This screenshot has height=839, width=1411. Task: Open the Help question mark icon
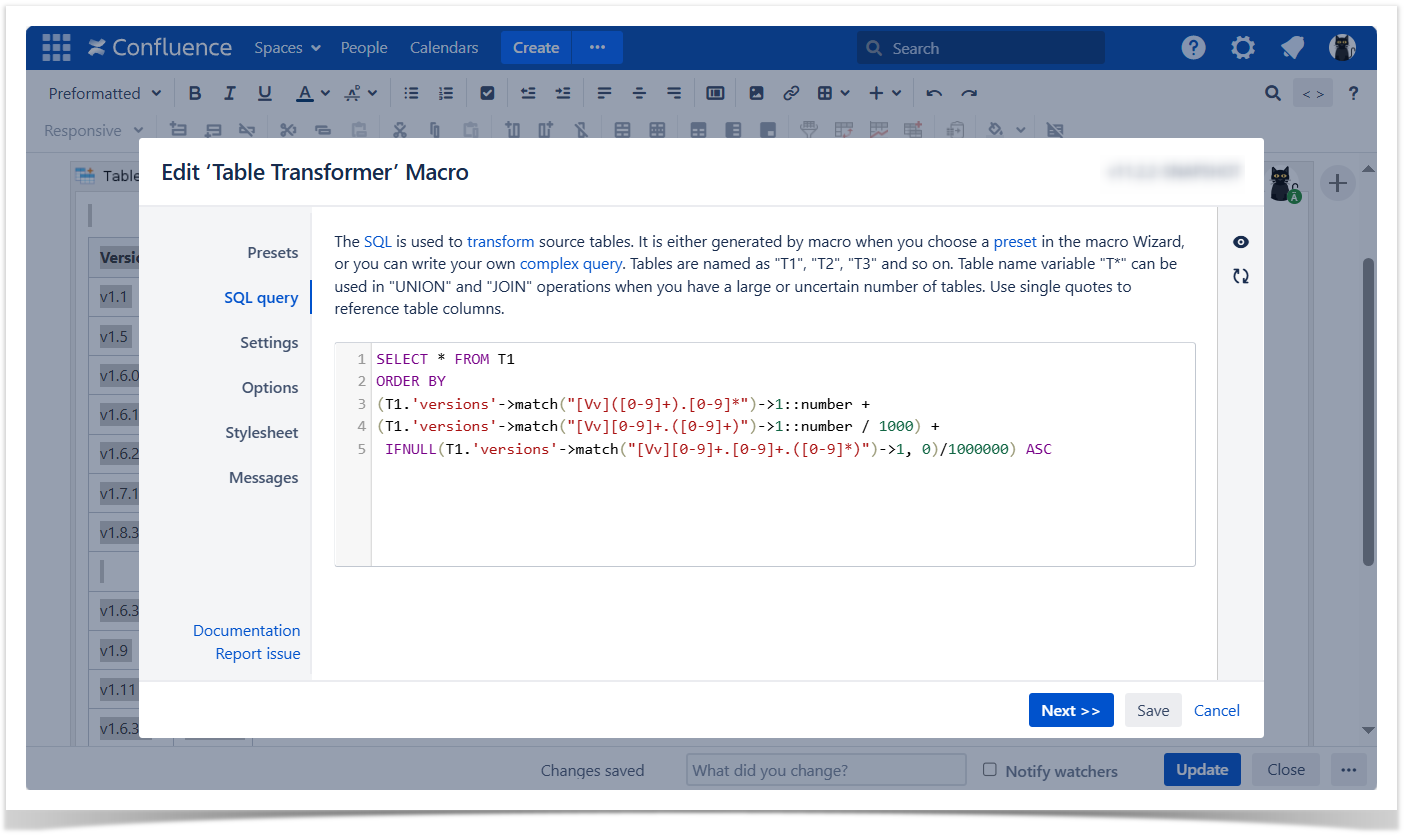[1193, 47]
